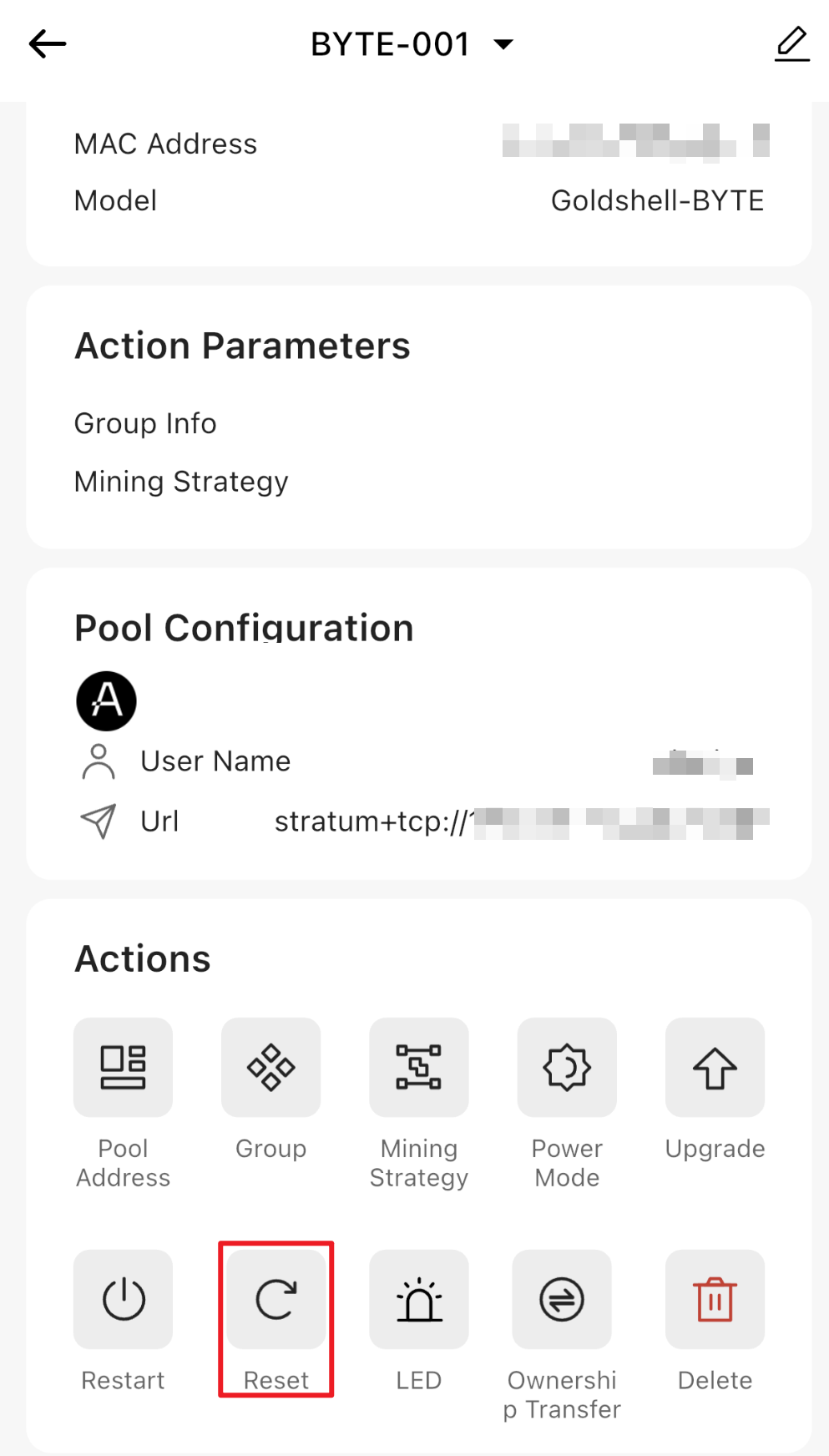Tap the Mining Strategy action icon
Viewport: 829px width, 1456px height.
click(x=419, y=1067)
